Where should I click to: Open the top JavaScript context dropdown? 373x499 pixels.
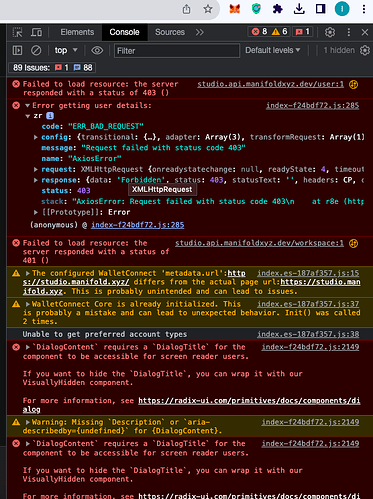[66, 50]
